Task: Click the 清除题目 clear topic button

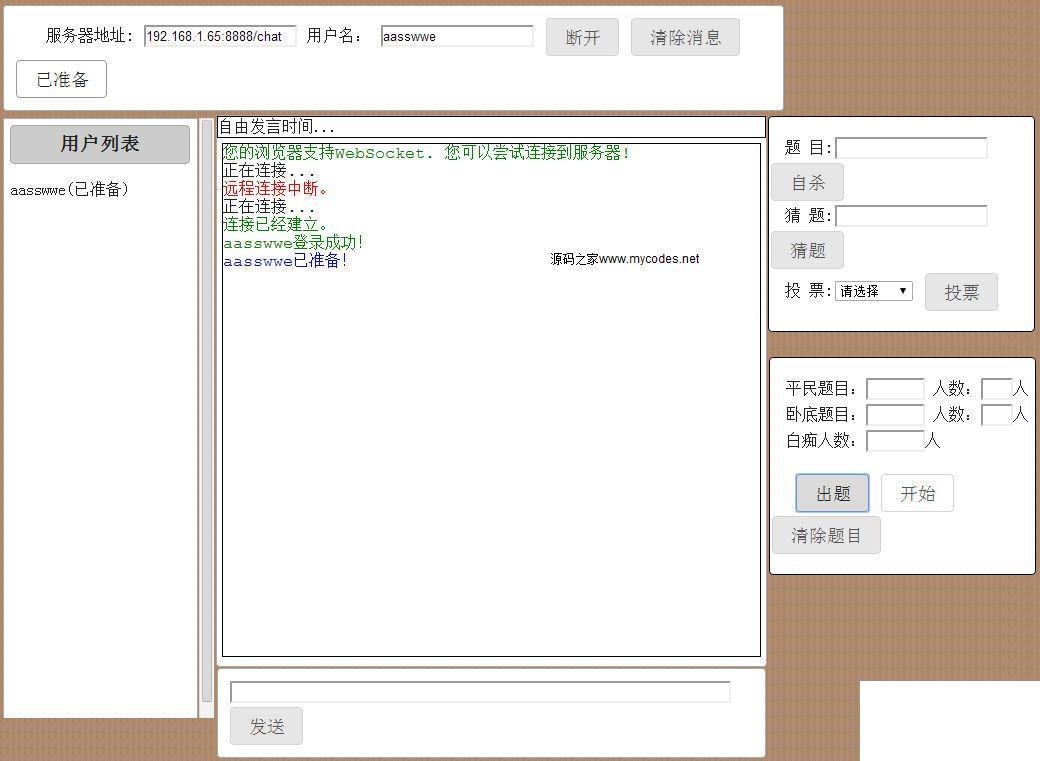Action: point(826,535)
